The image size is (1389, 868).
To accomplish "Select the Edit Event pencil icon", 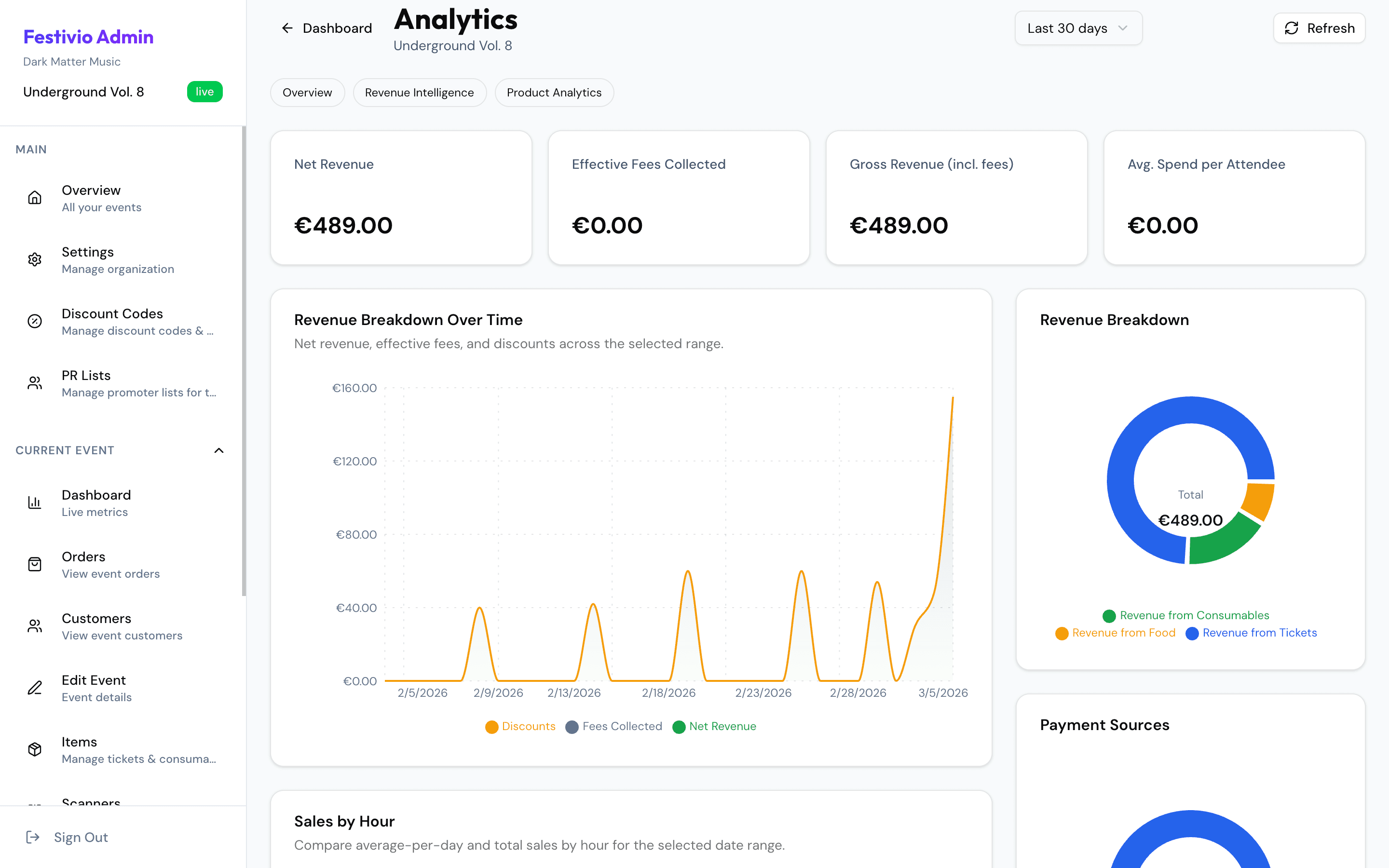I will click(x=34, y=687).
